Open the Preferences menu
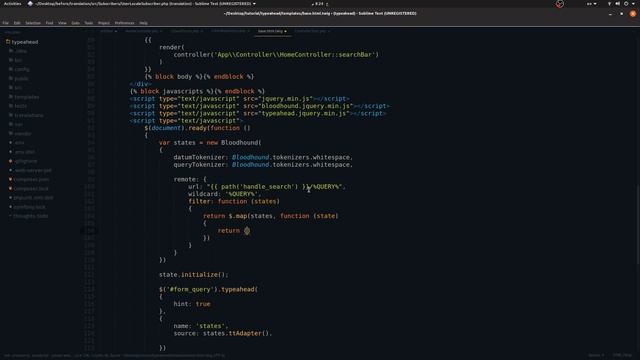This screenshot has width=640, height=360. pyautogui.click(x=124, y=23)
